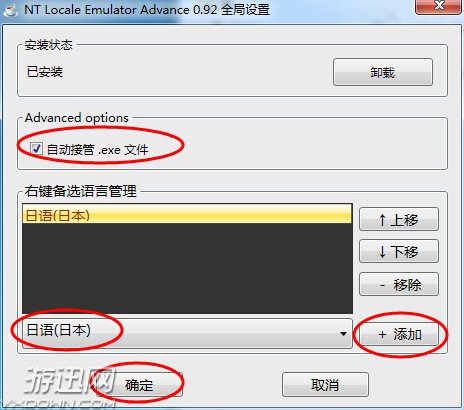Click the 右键备选语言管理 group heading
The width and height of the screenshot is (464, 410).
81,191
